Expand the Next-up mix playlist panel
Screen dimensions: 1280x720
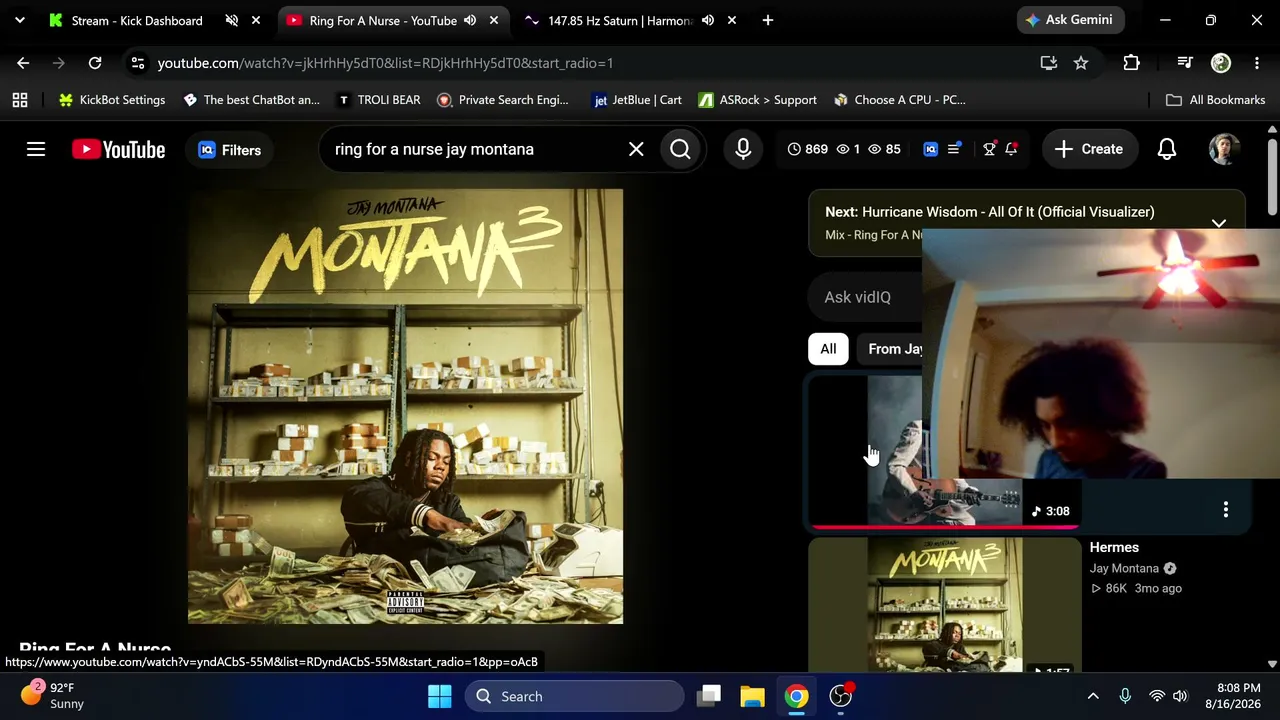tap(1219, 224)
